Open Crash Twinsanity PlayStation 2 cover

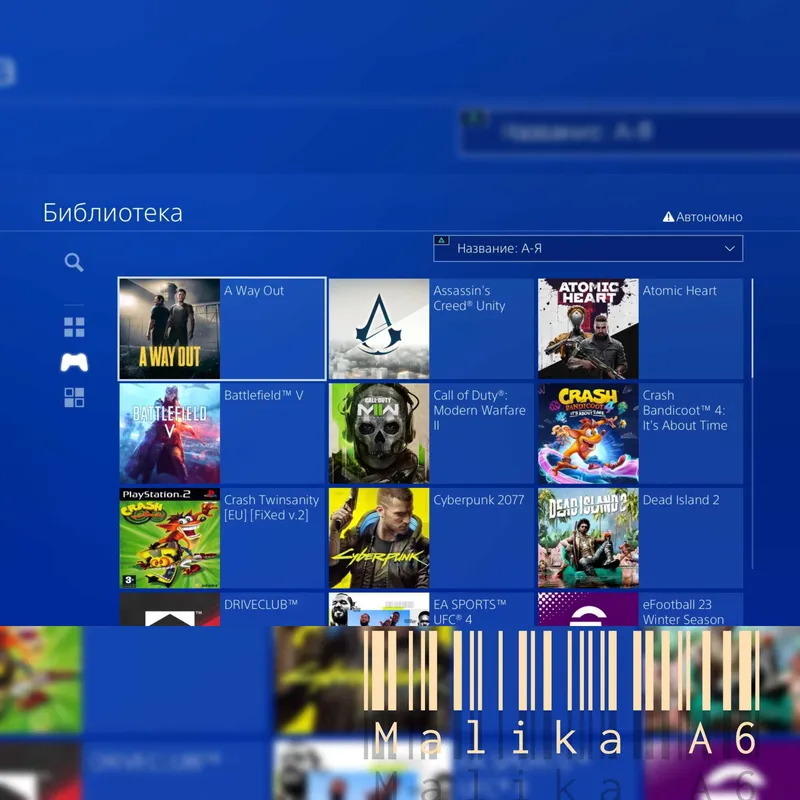(x=170, y=538)
